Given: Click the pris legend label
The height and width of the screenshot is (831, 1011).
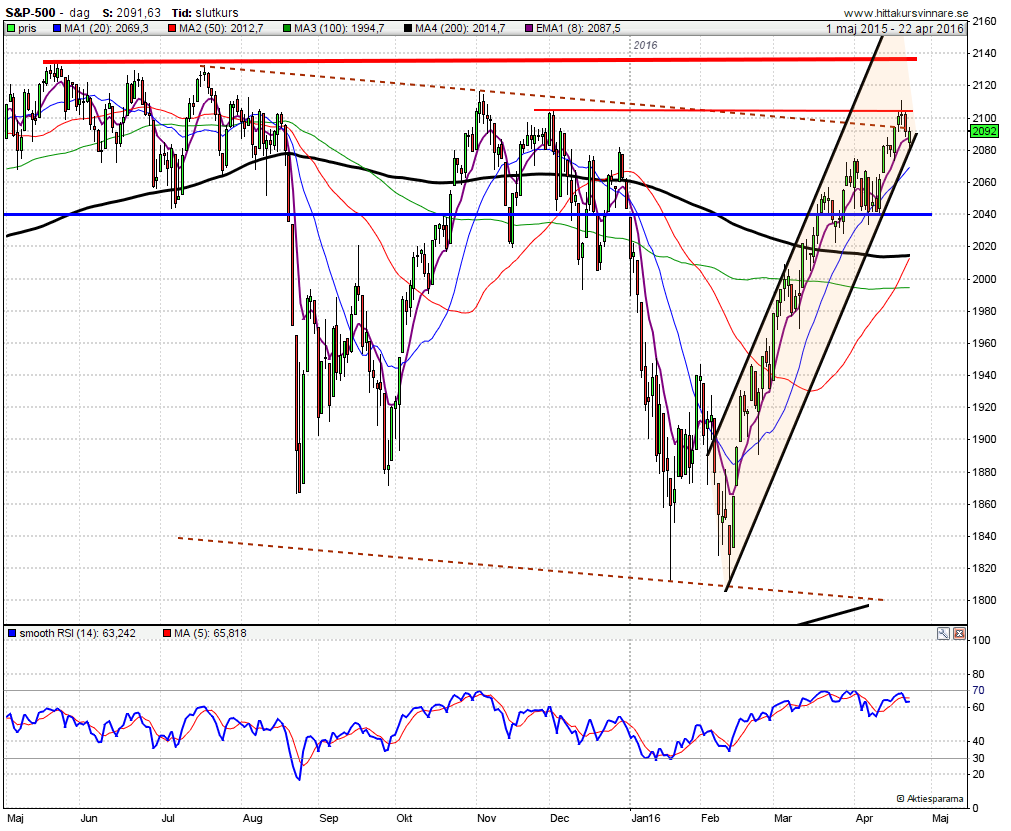Looking at the screenshot, I should click(27, 28).
